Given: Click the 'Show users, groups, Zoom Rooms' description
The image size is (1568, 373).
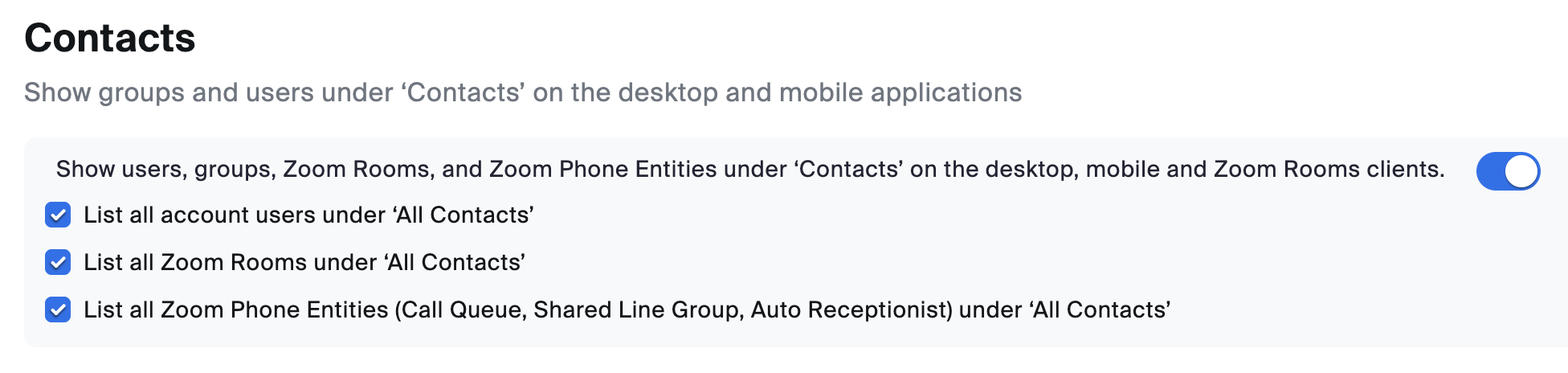Looking at the screenshot, I should tap(750, 170).
